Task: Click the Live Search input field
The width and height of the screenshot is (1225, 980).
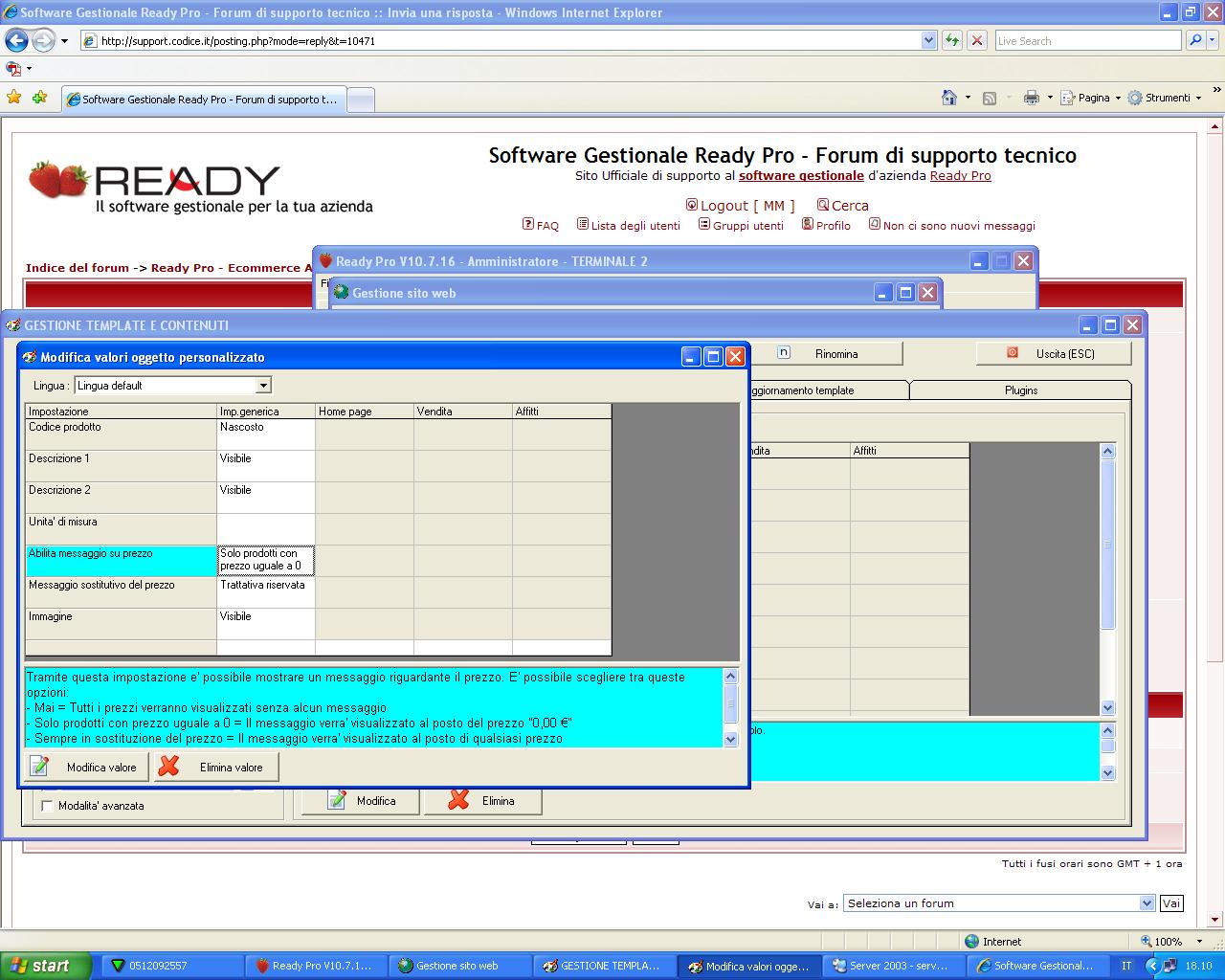Action: pyautogui.click(x=1088, y=40)
